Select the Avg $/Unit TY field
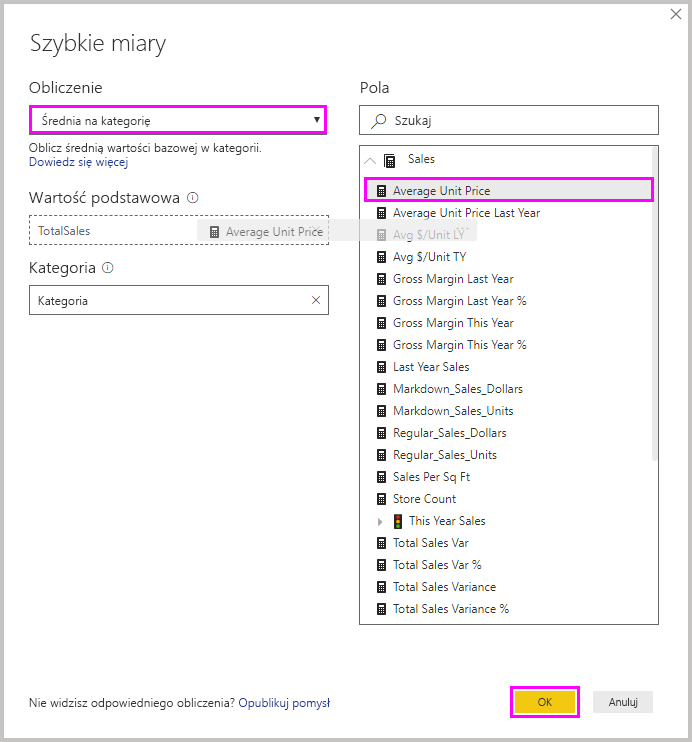The image size is (692, 742). coord(429,257)
